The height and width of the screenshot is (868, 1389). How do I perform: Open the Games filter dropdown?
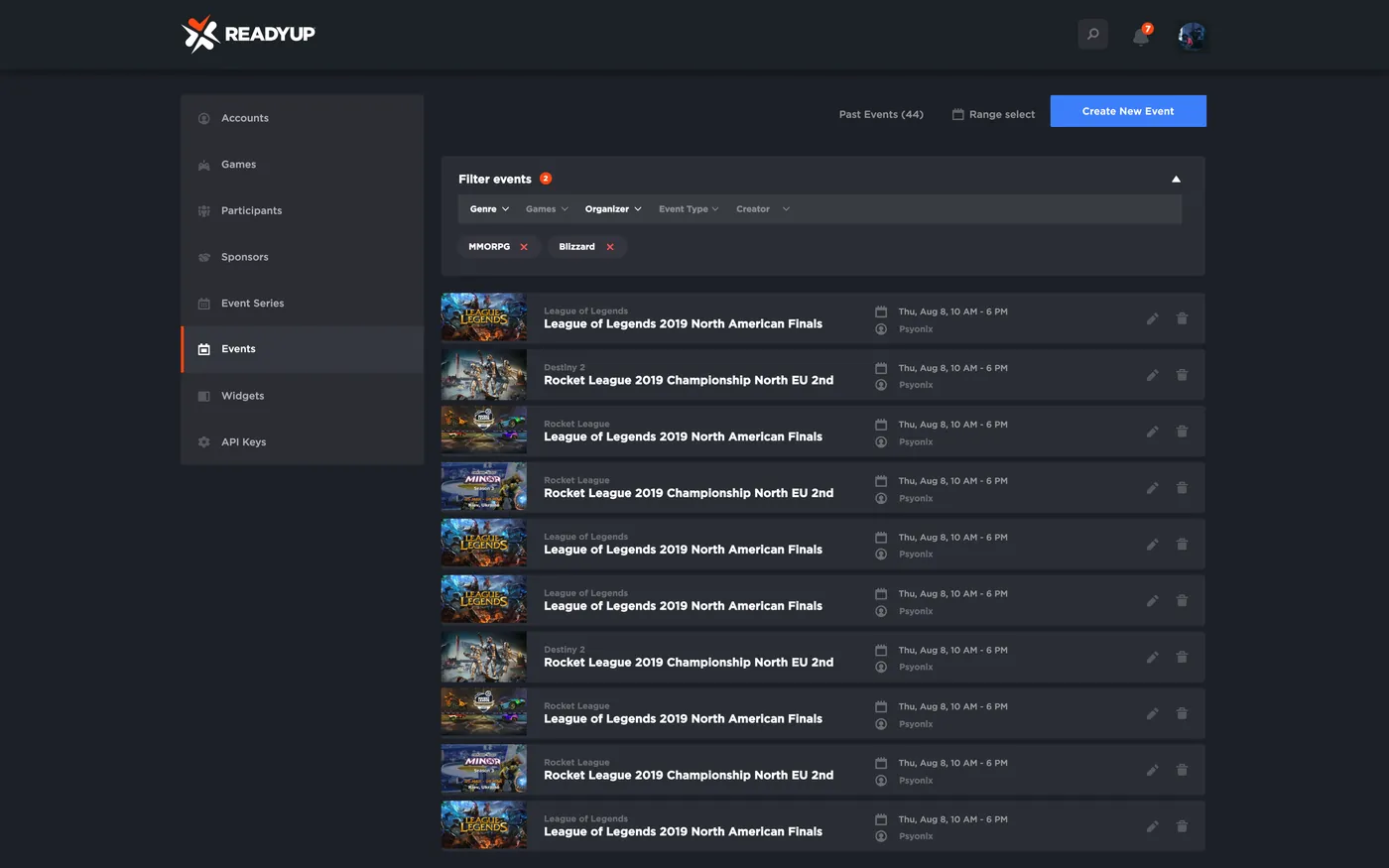[x=547, y=209]
